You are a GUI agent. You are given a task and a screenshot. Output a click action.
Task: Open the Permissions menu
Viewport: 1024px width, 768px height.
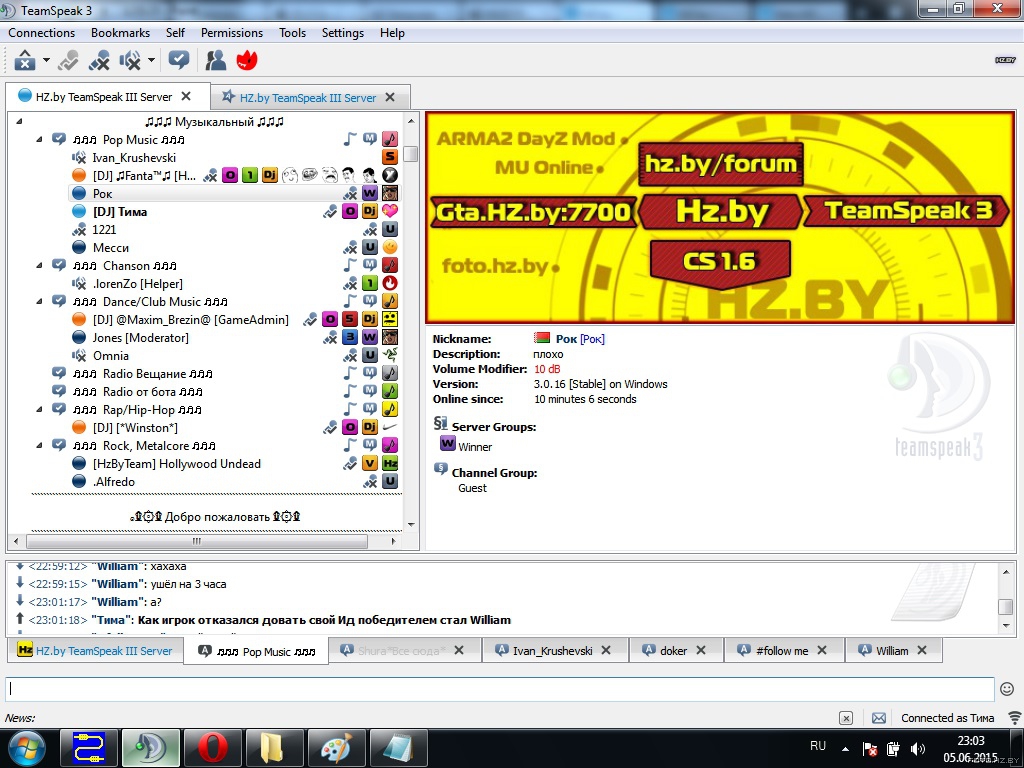pyautogui.click(x=232, y=33)
